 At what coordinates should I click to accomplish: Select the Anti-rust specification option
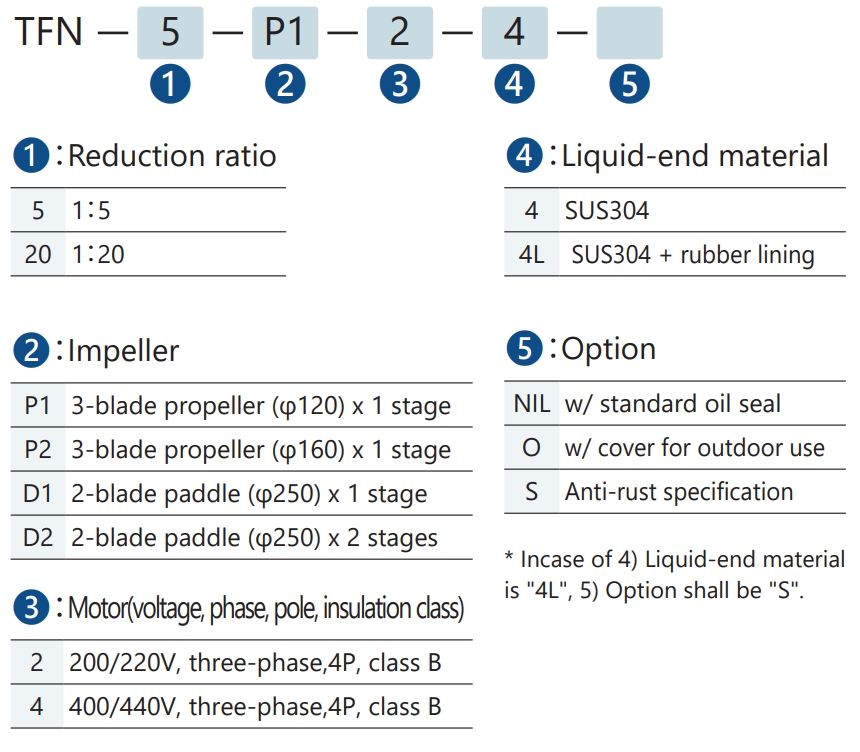(675, 491)
